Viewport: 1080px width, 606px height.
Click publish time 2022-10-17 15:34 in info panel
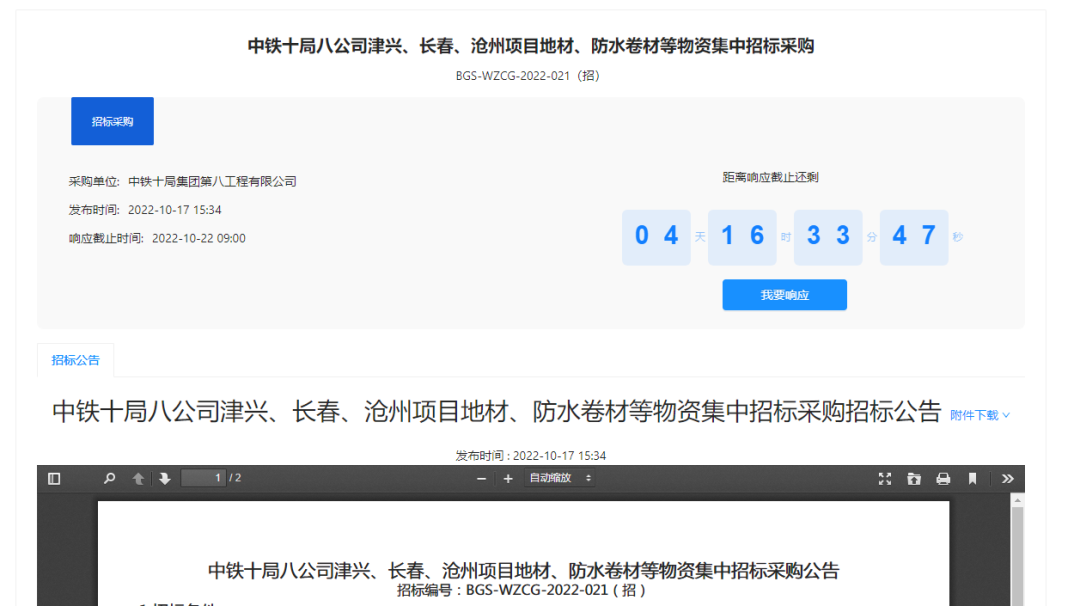coord(174,210)
